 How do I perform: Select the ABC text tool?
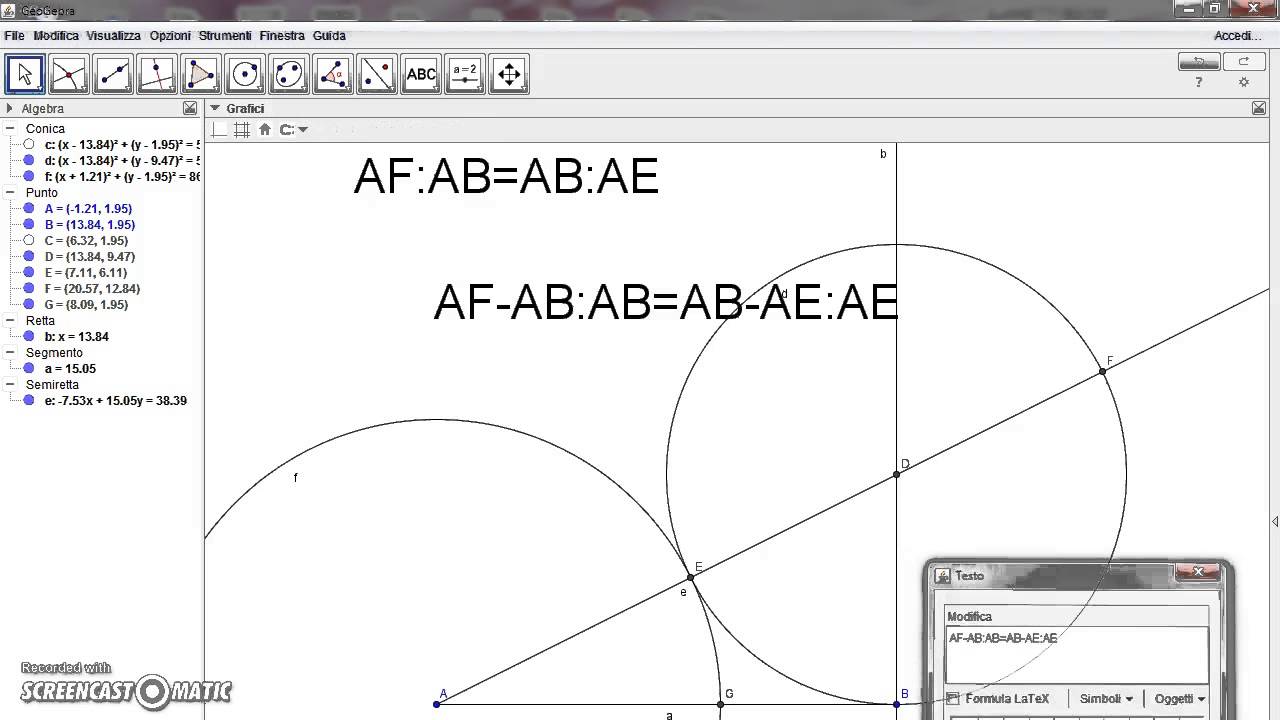[x=421, y=74]
